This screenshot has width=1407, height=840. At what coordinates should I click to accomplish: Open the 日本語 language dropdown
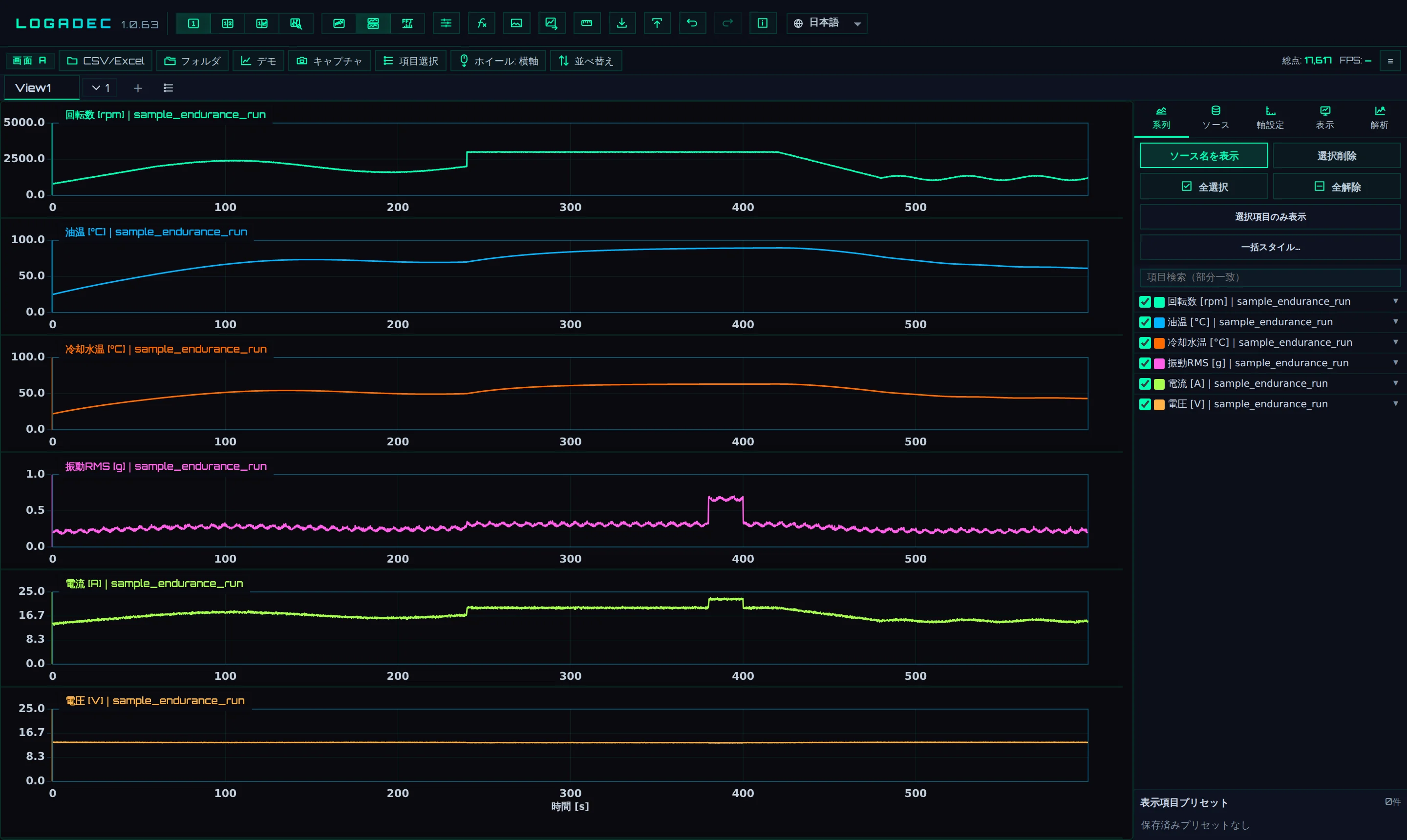coord(827,23)
